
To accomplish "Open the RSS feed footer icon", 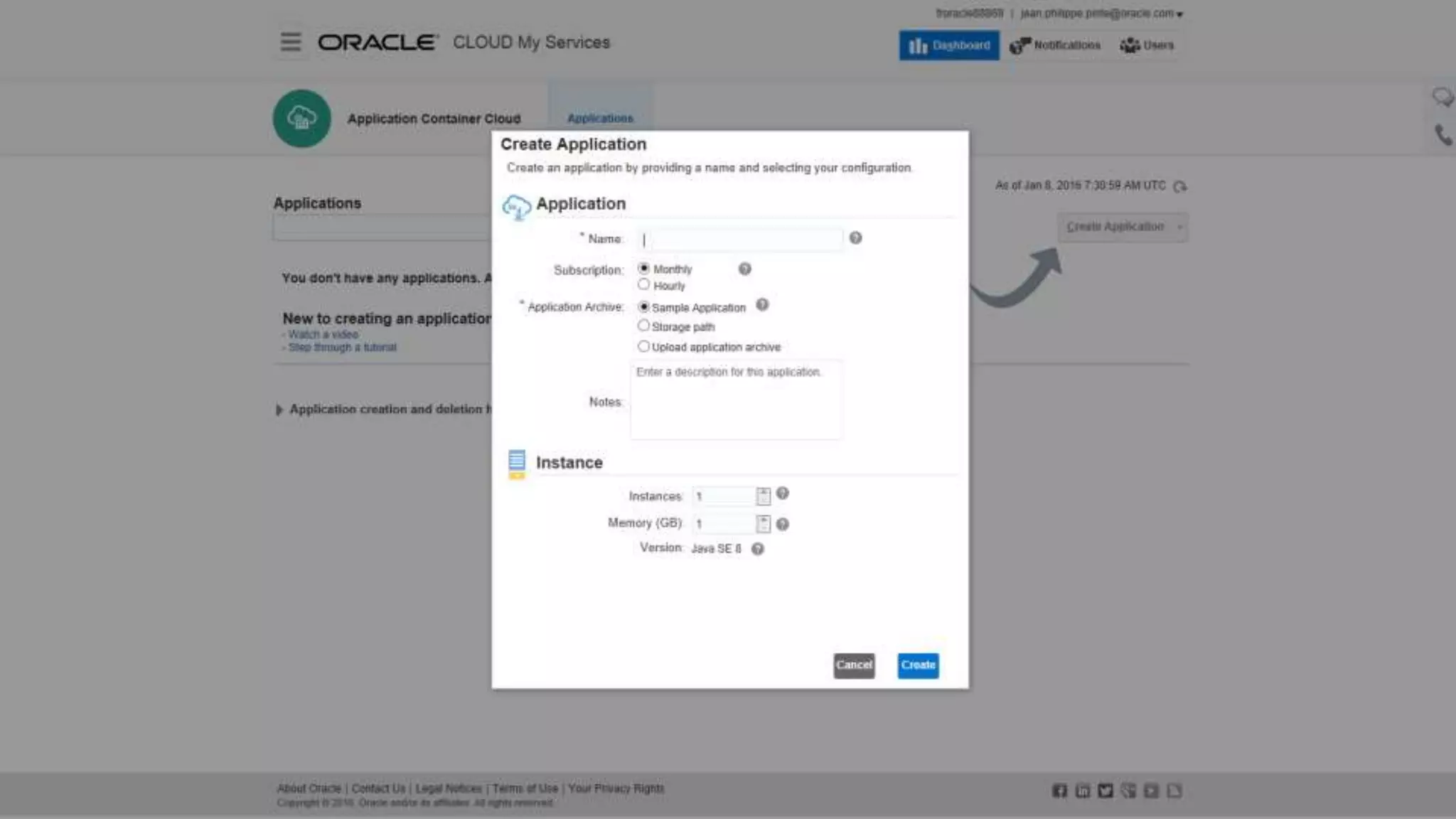I will point(1174,791).
